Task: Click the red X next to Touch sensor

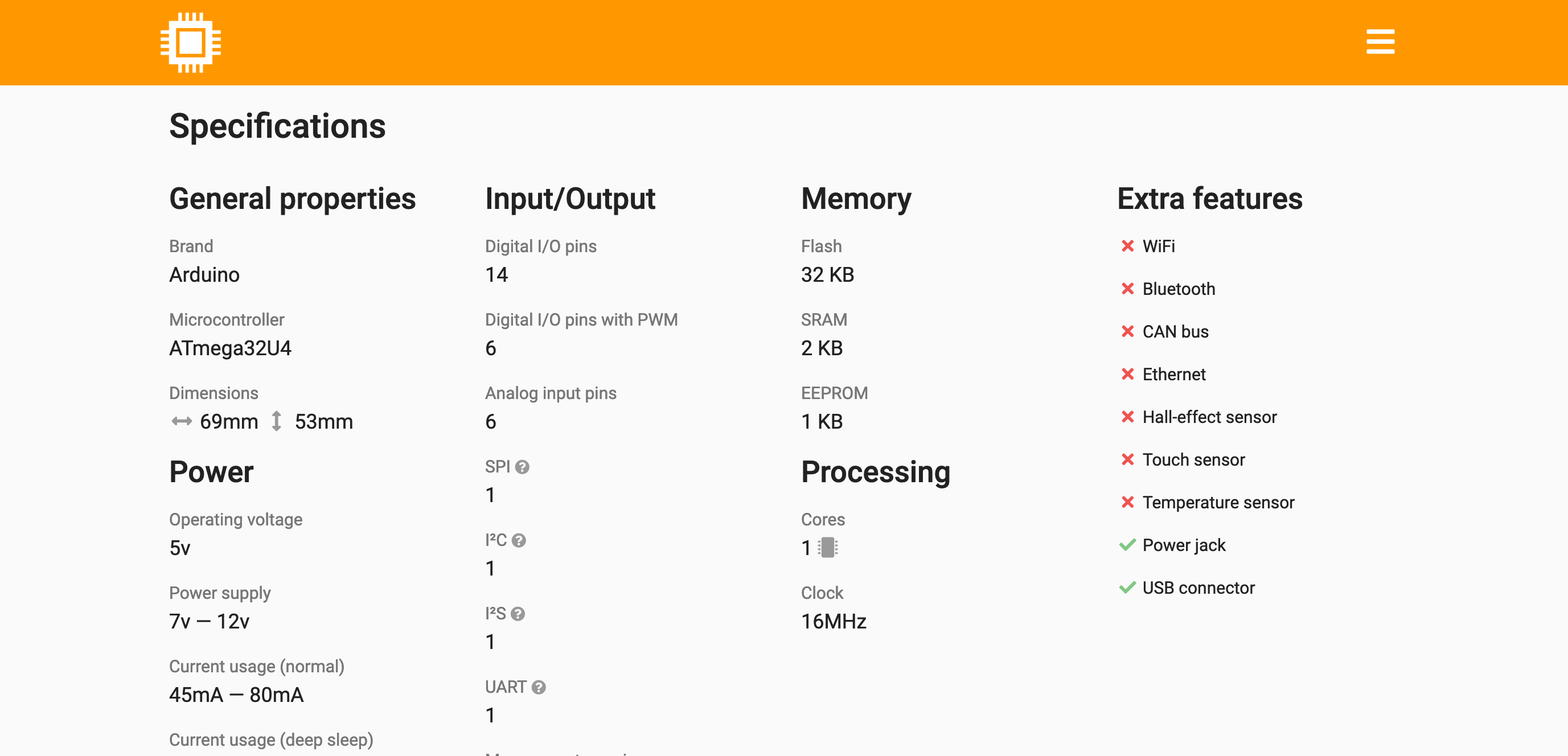Action: coord(1127,459)
